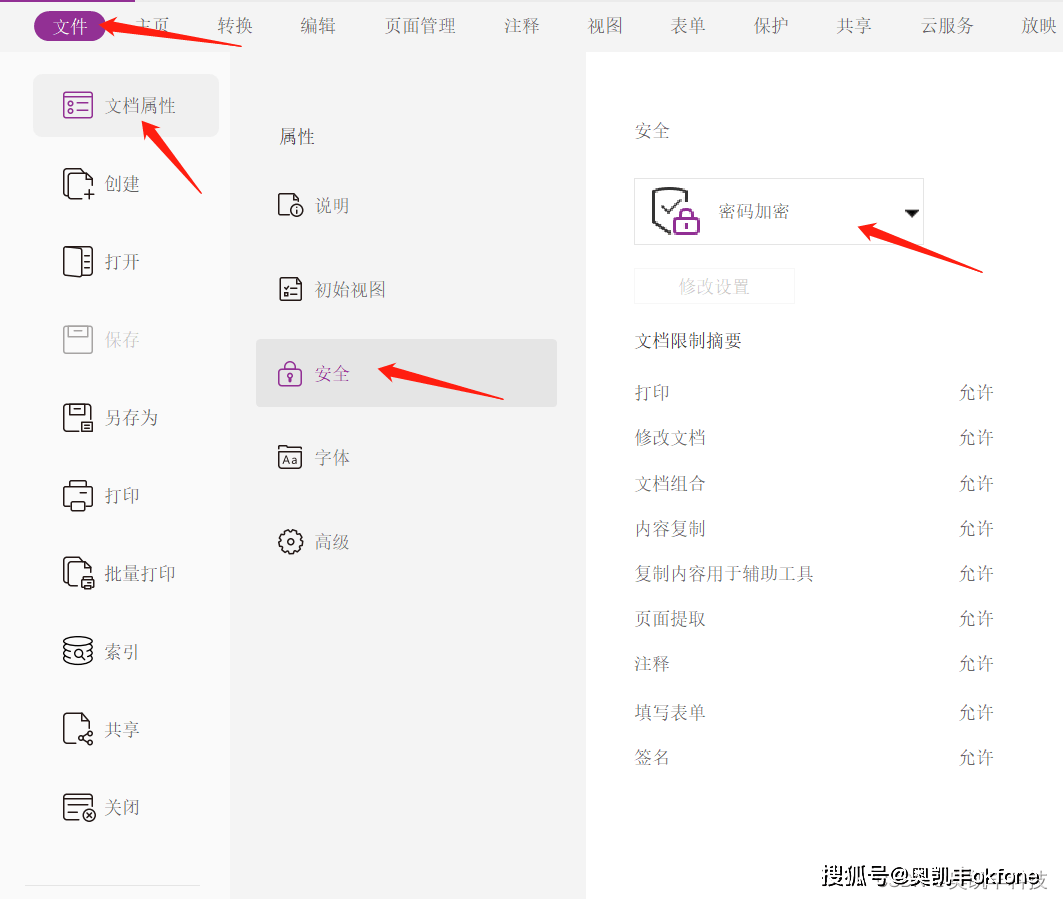Switch to the 表单 tab

687,26
